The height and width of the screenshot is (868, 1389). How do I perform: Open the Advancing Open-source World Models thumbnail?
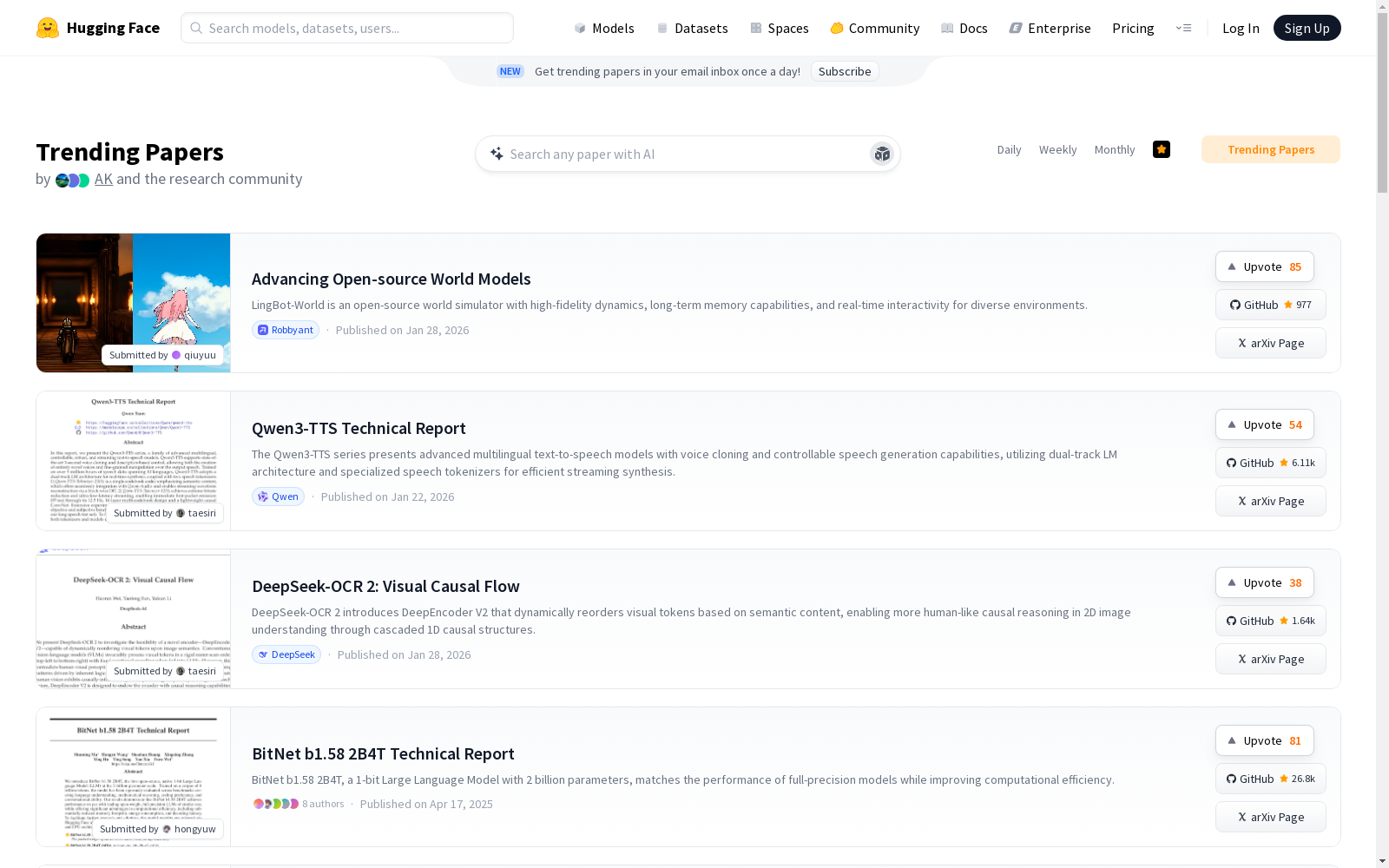133,303
